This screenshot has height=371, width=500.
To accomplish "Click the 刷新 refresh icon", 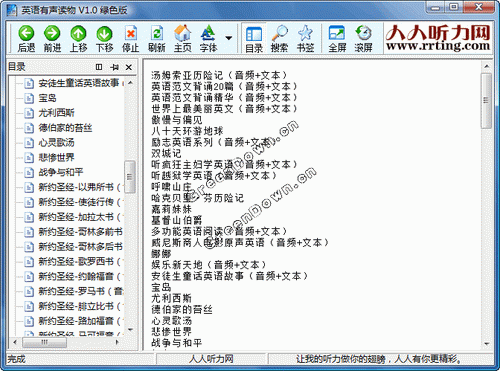I will [x=157, y=34].
